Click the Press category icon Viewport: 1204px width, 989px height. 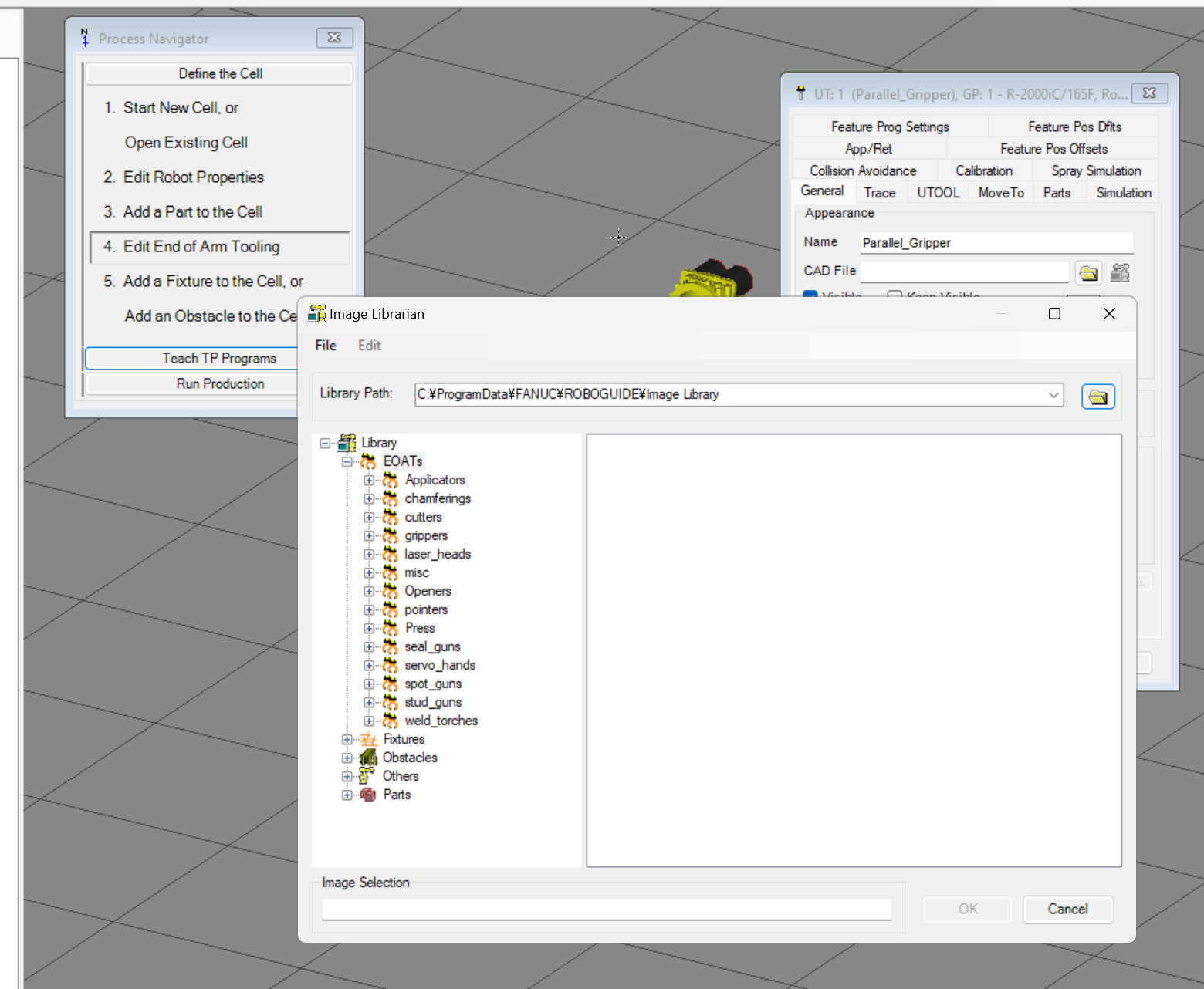click(391, 628)
